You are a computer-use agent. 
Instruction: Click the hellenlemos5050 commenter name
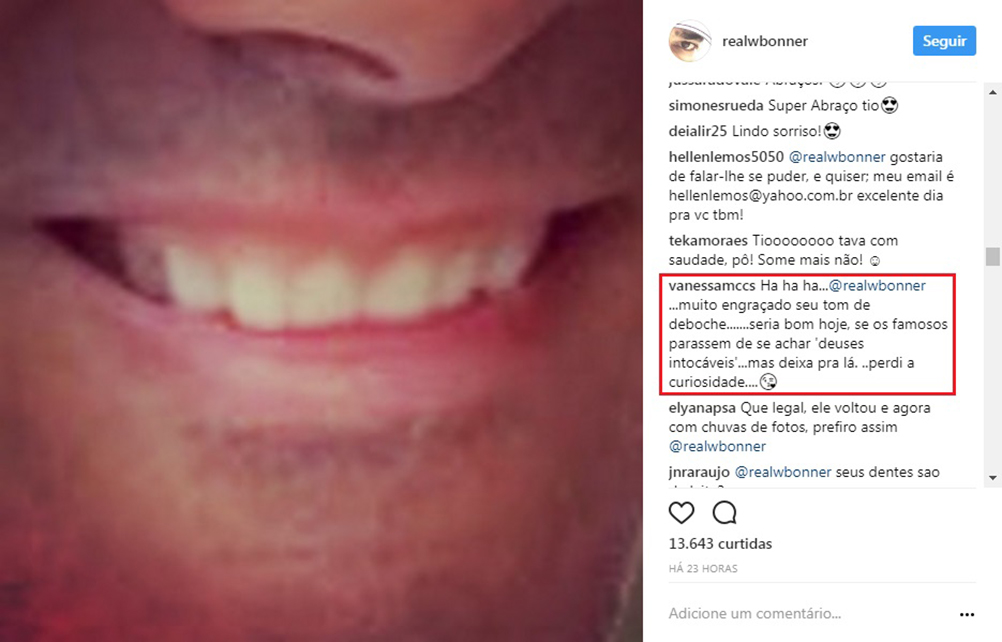(x=726, y=157)
